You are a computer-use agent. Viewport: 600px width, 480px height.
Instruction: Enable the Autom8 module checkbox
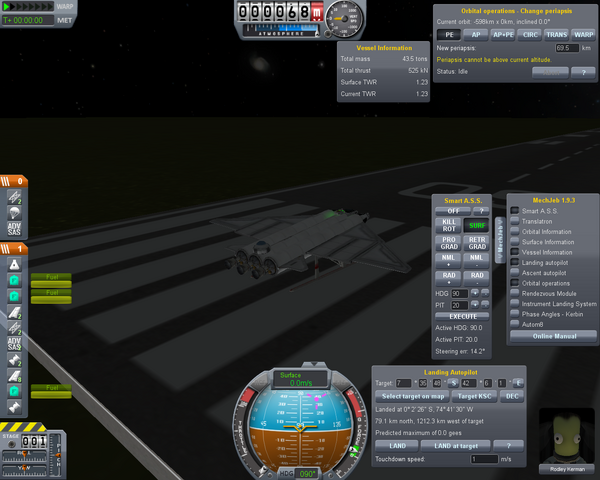coord(515,324)
